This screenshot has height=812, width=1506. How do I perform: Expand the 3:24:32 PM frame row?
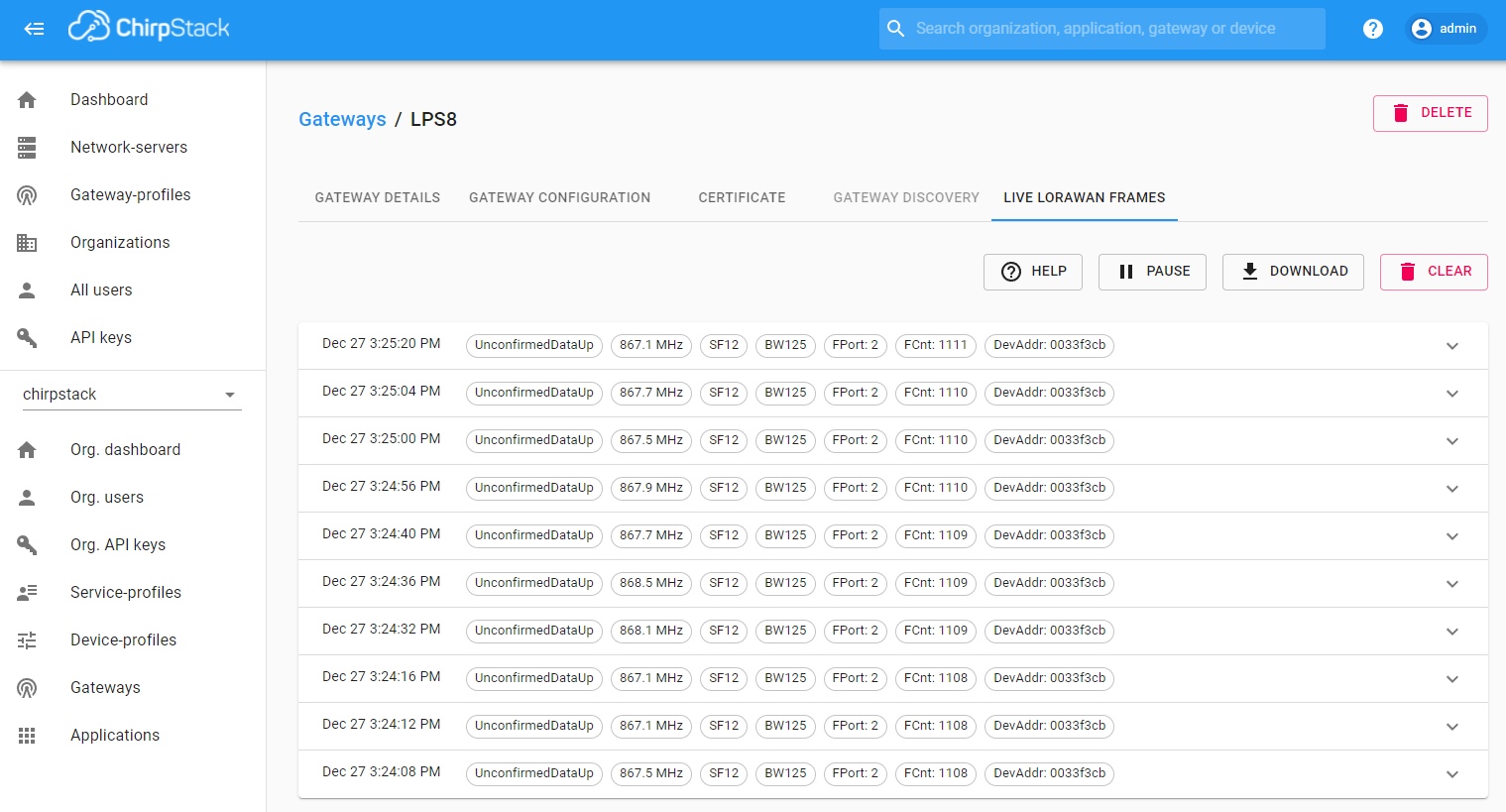1452,632
